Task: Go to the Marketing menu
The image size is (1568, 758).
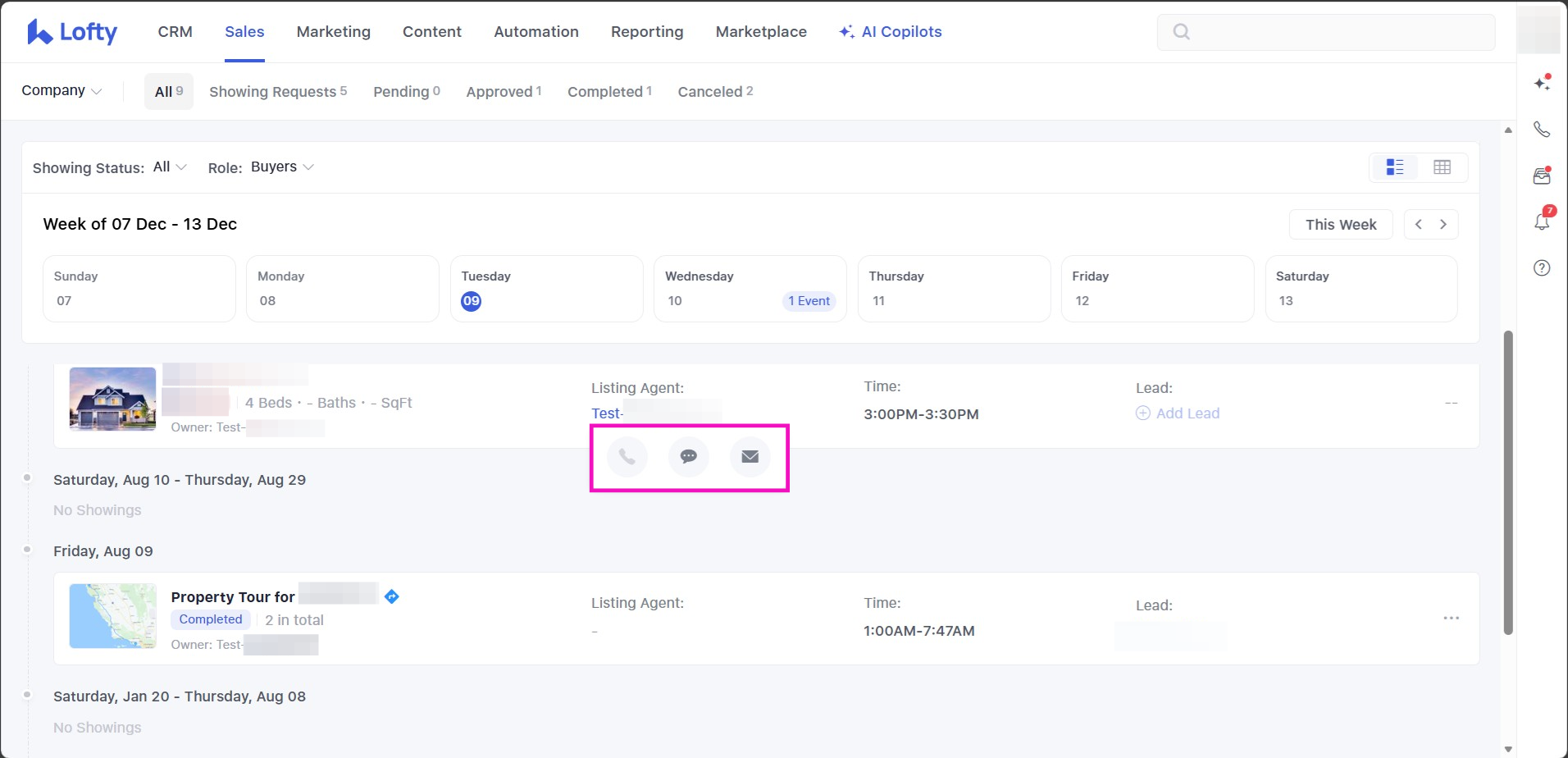Action: pyautogui.click(x=333, y=32)
